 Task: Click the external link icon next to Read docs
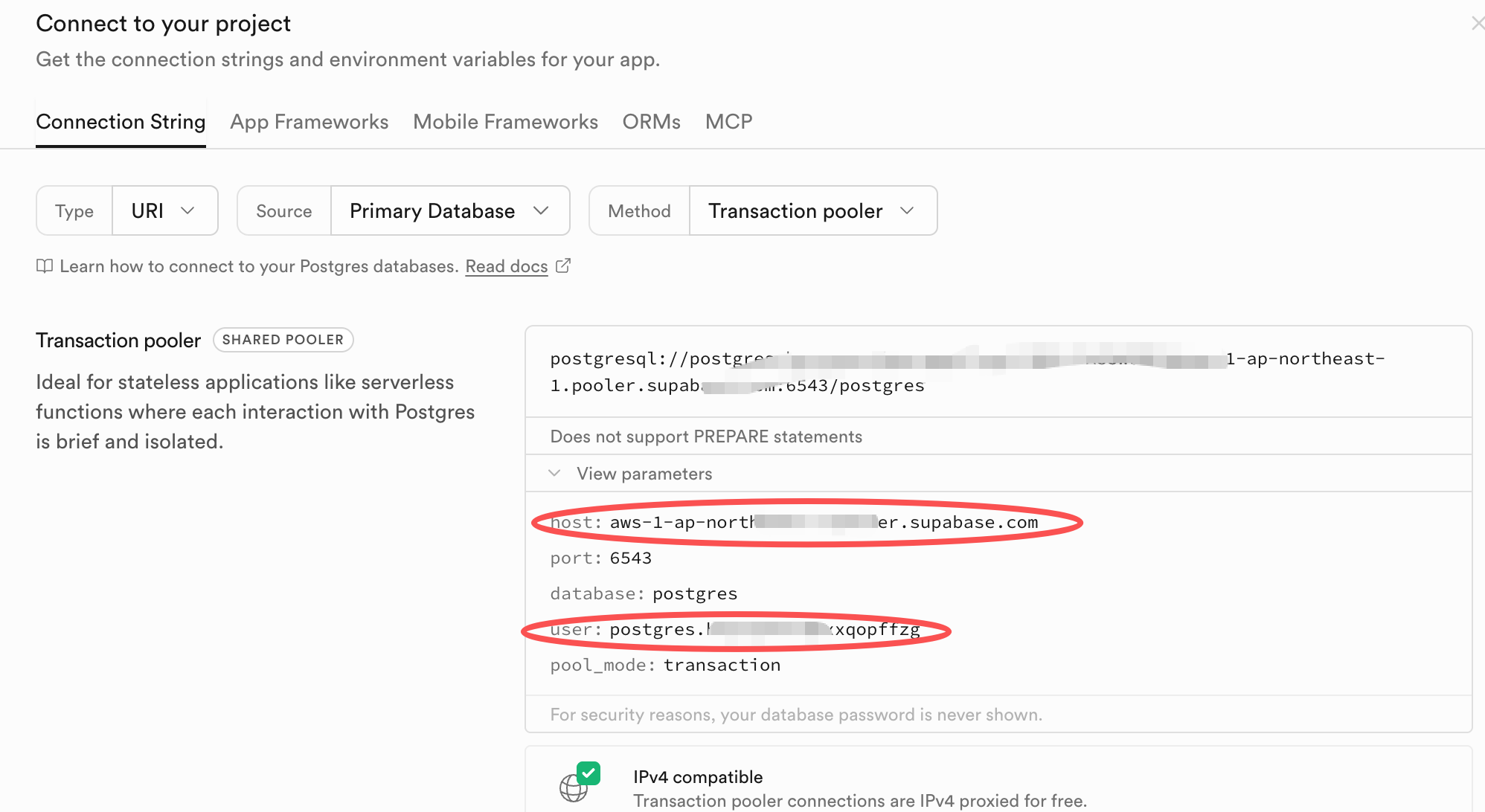pyautogui.click(x=563, y=265)
